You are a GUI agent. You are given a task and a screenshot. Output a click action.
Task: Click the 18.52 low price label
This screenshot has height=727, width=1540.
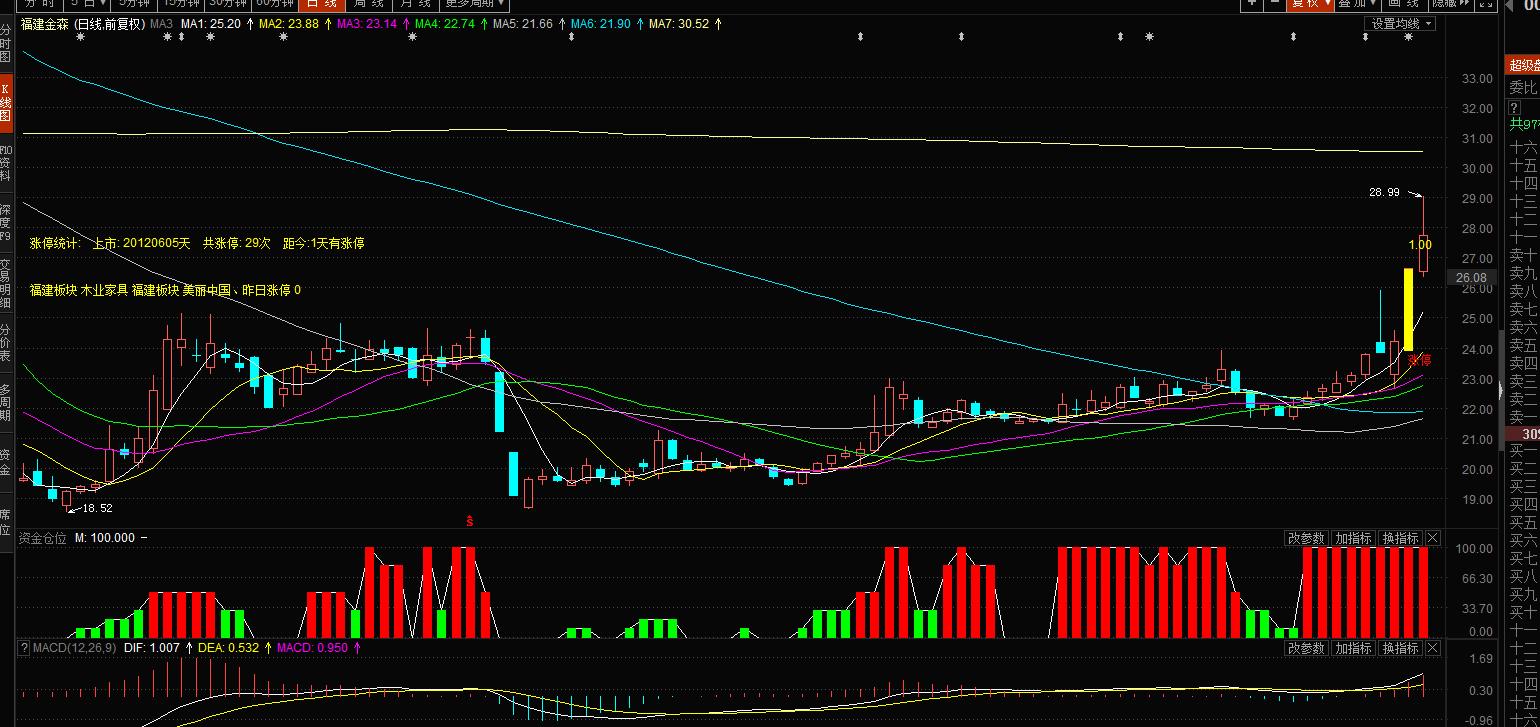click(x=97, y=508)
